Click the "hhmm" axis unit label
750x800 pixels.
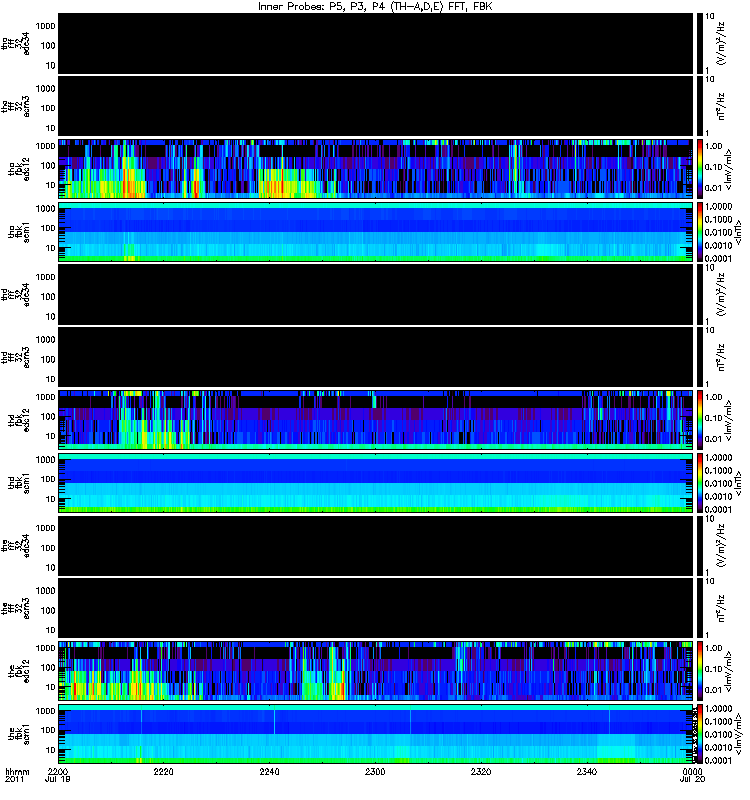[x=17, y=771]
